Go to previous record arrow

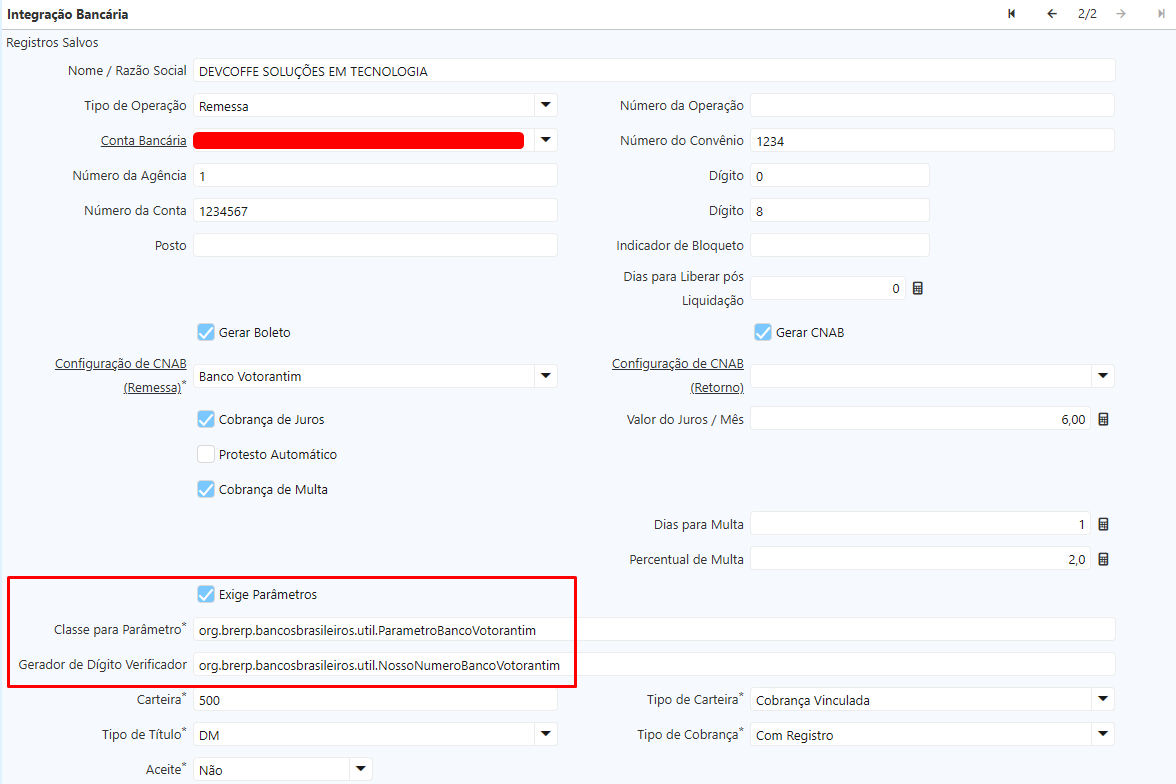[x=1051, y=14]
